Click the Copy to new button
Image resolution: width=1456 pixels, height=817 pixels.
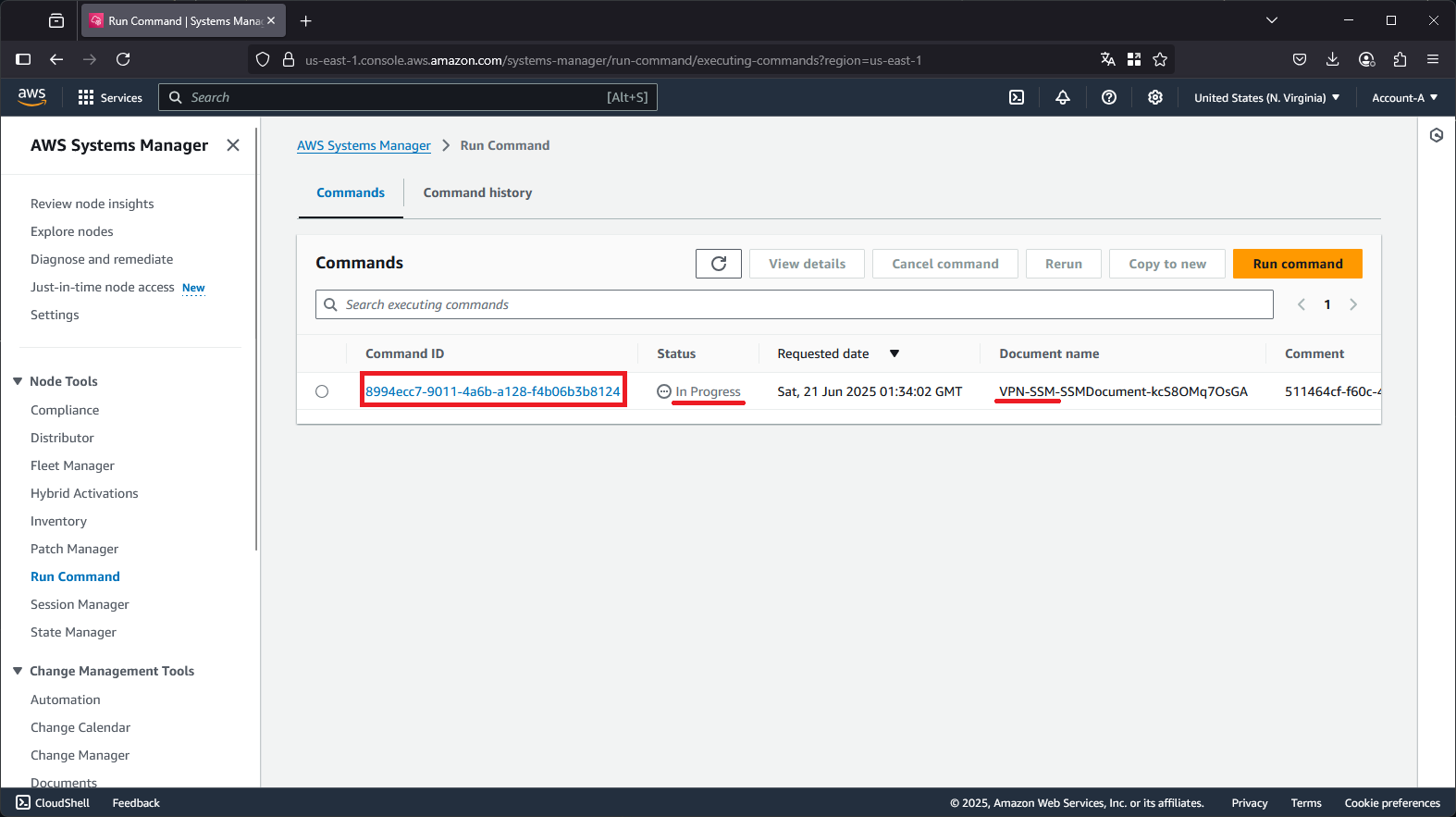pos(1167,264)
